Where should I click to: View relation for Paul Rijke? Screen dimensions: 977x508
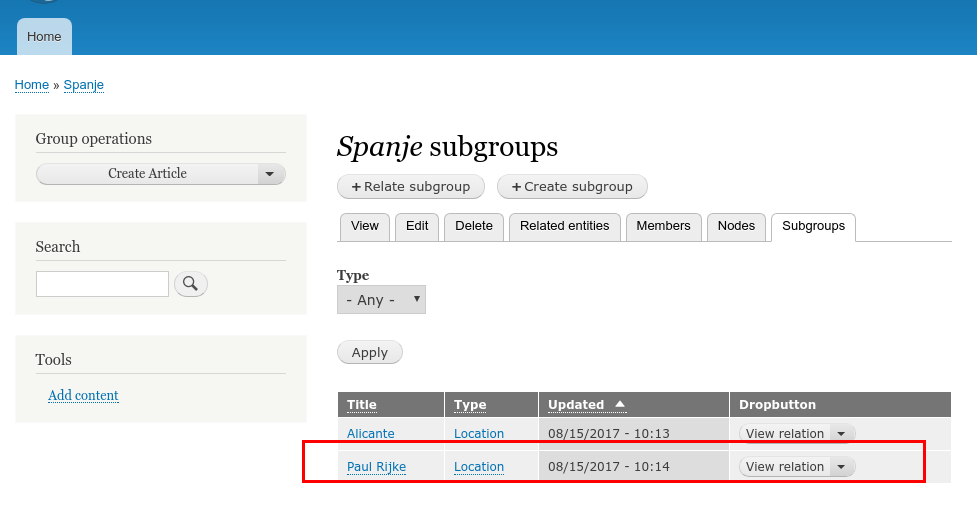click(x=784, y=467)
